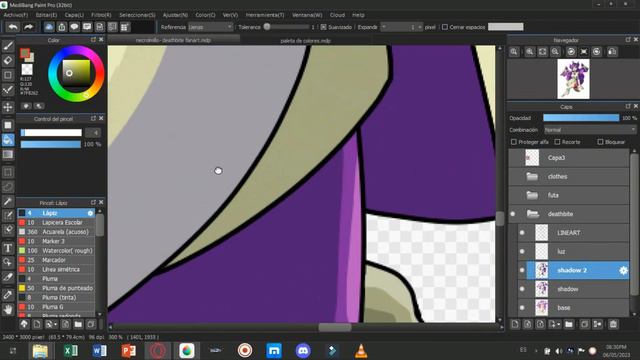The width and height of the screenshot is (640, 360).
Task: Select the Marker 3 brush
Action: tap(56, 241)
